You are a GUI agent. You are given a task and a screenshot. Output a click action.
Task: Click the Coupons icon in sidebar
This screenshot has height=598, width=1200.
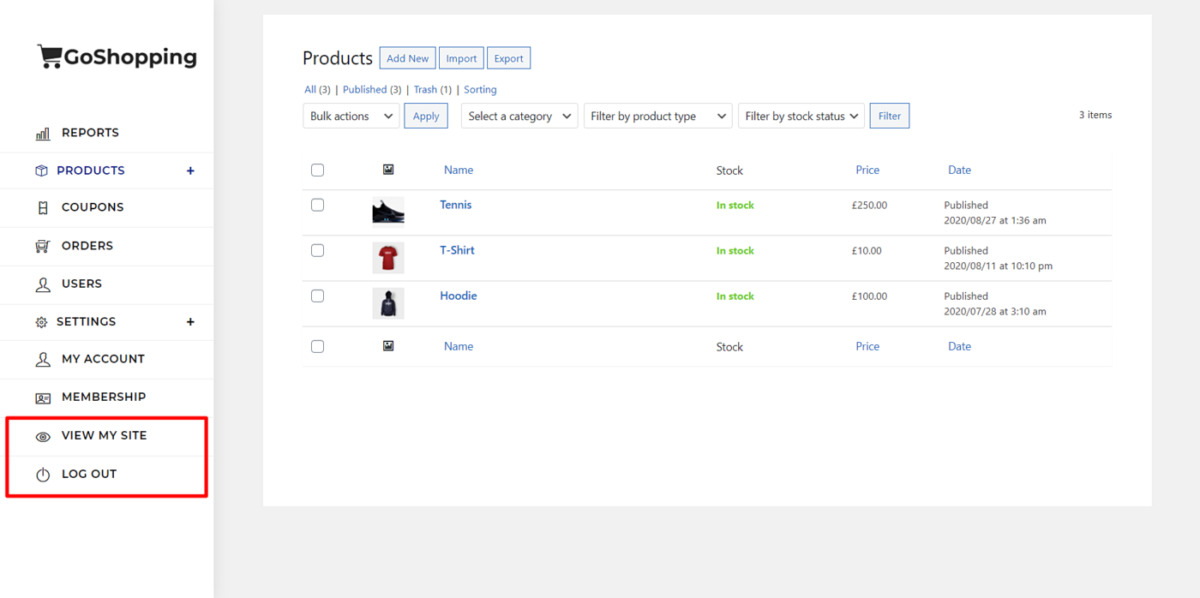[42, 208]
